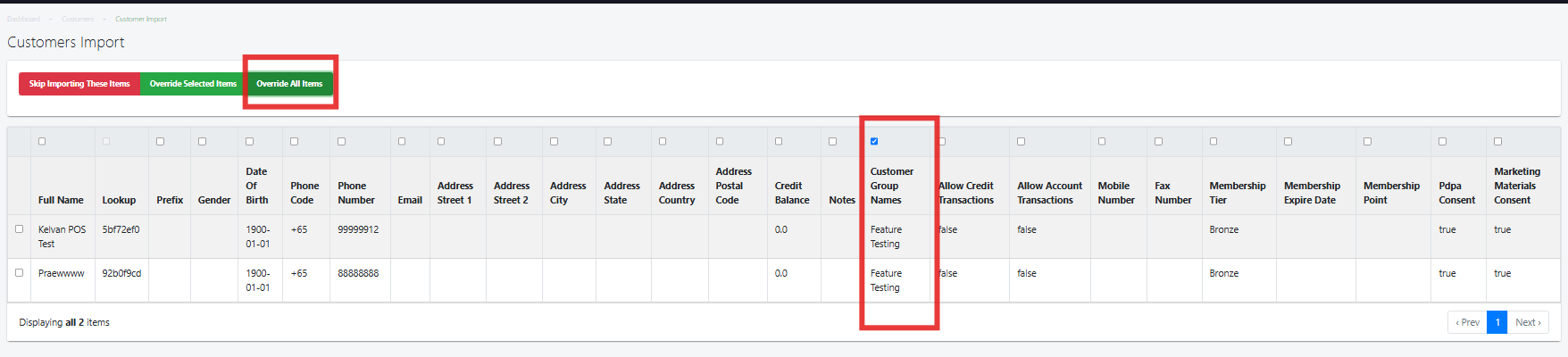1568x357 pixels.
Task: Tick the Marketing Materials Consent column checkbox
Action: pyautogui.click(x=1497, y=141)
